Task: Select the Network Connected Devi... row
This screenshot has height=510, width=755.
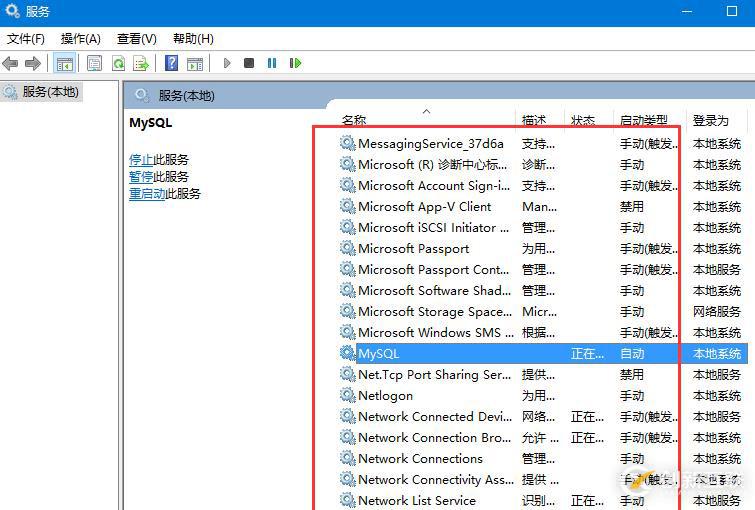Action: 543,416
